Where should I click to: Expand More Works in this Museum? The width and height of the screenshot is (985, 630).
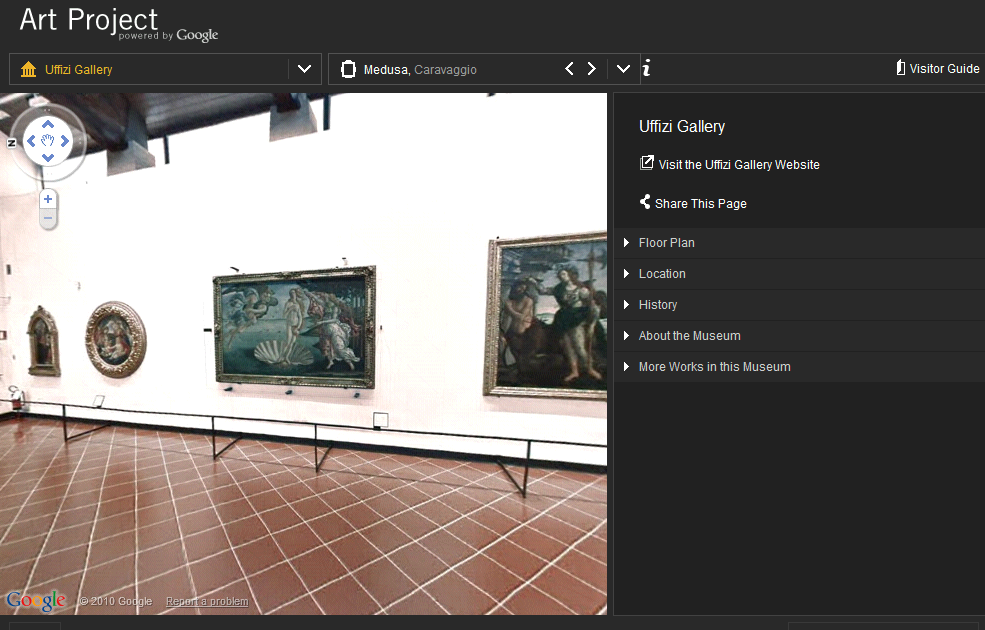[799, 367]
